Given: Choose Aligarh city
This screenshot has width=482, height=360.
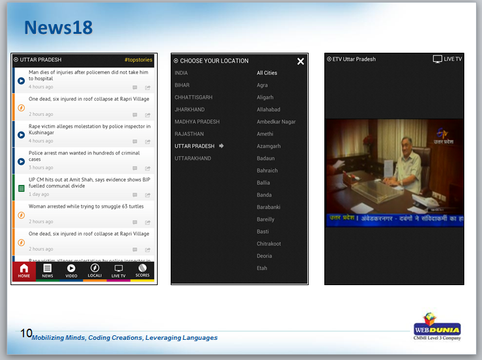Looking at the screenshot, I should (265, 97).
